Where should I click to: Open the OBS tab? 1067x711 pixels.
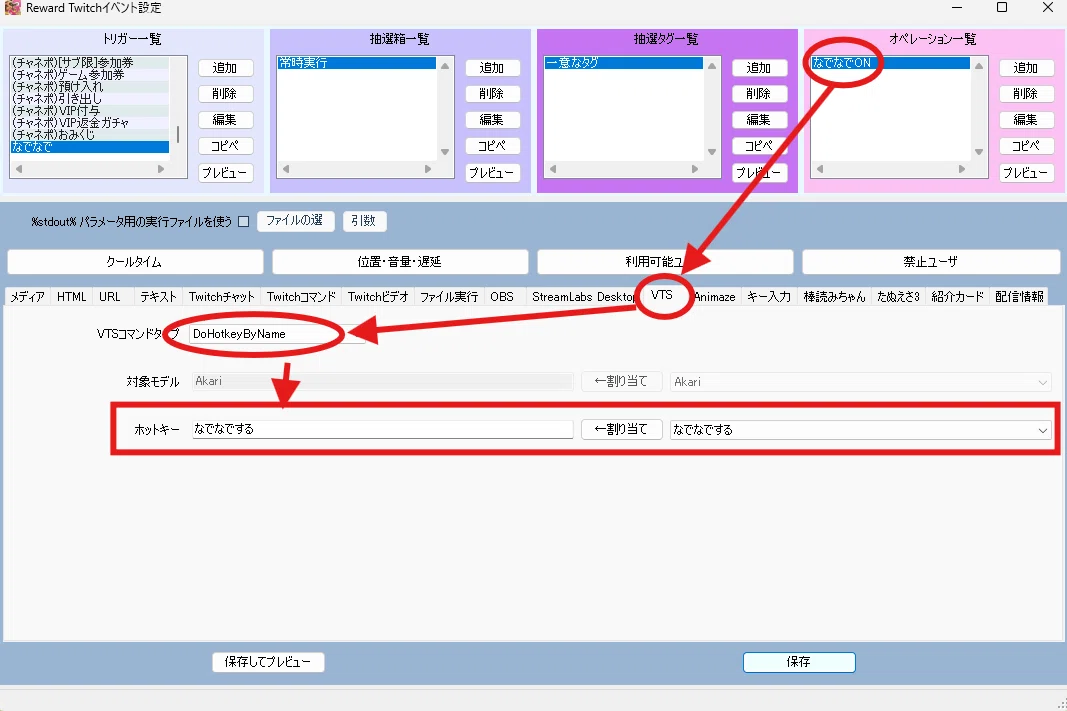(x=502, y=297)
